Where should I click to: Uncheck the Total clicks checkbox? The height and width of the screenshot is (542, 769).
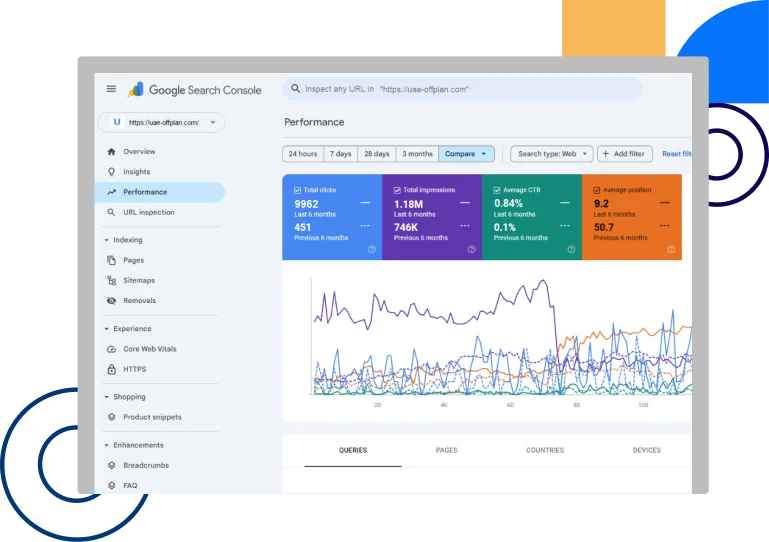pos(297,189)
